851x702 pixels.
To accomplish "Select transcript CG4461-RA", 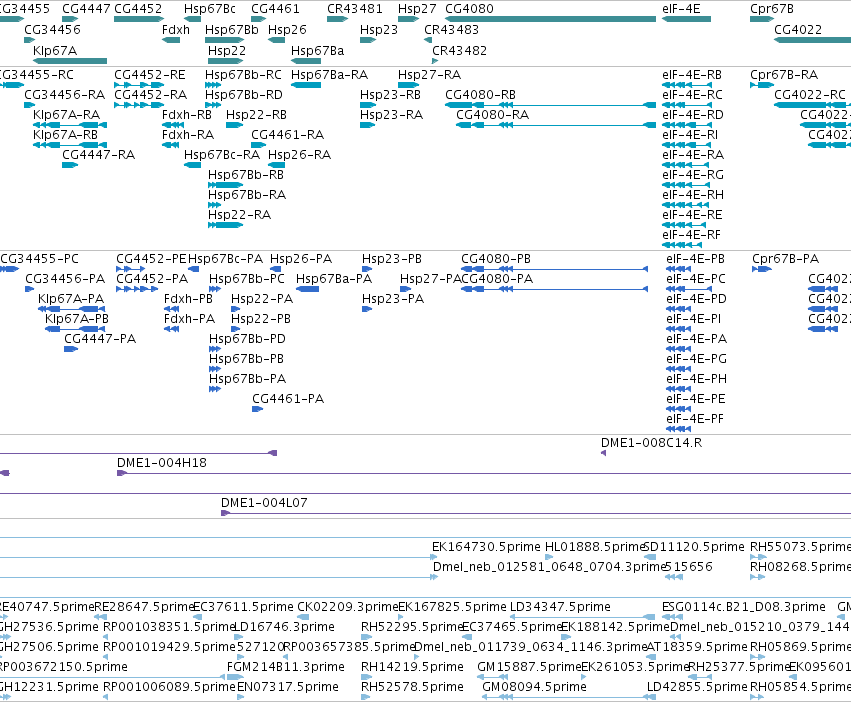I will pos(287,135).
